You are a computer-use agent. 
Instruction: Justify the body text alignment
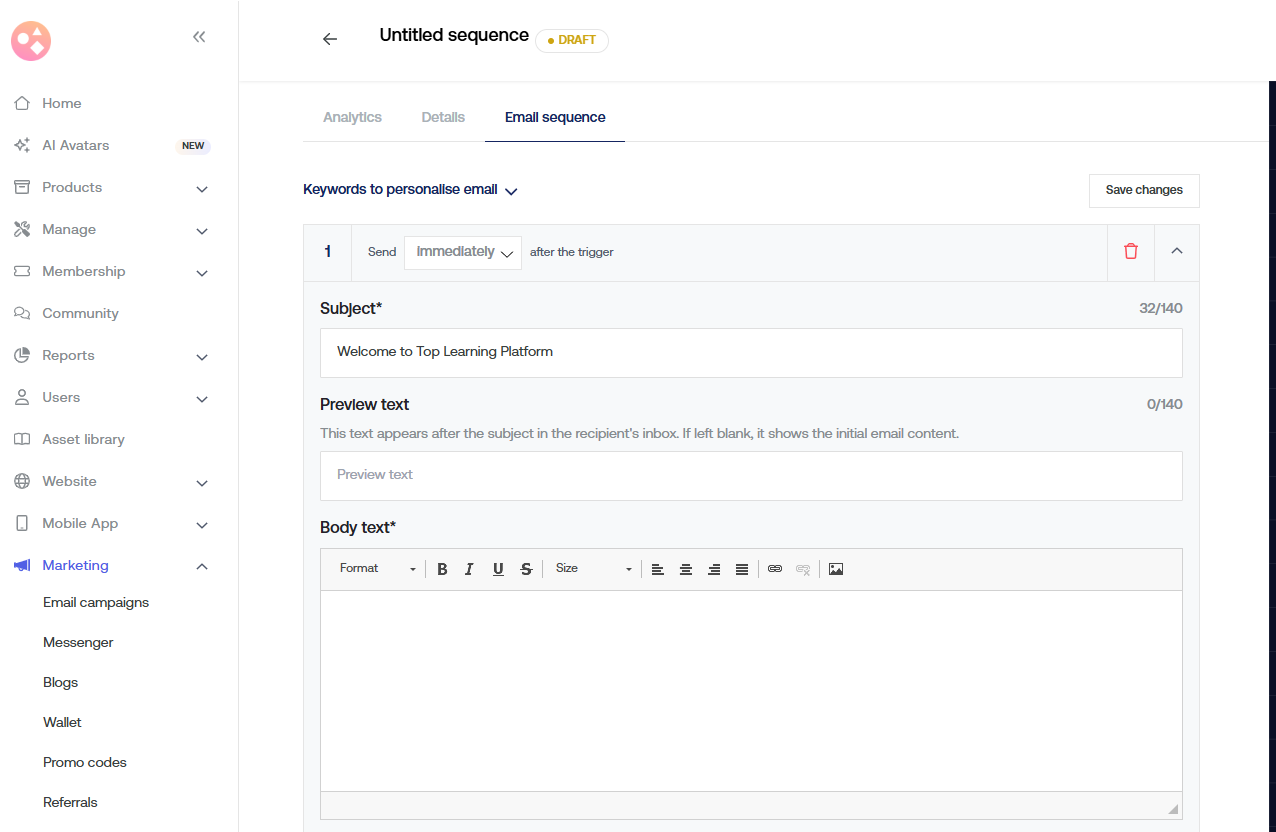742,569
